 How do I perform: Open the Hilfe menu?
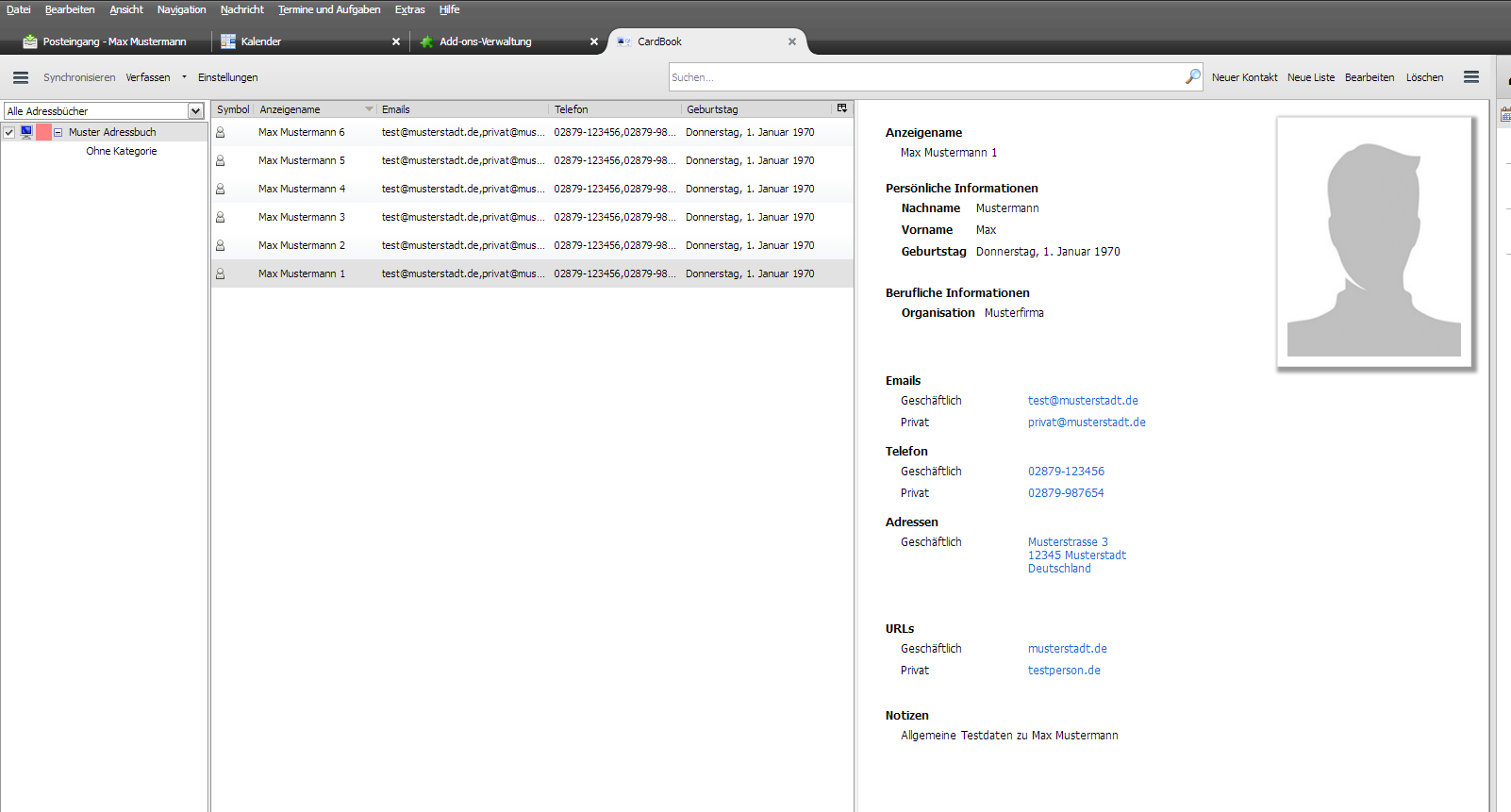450,9
